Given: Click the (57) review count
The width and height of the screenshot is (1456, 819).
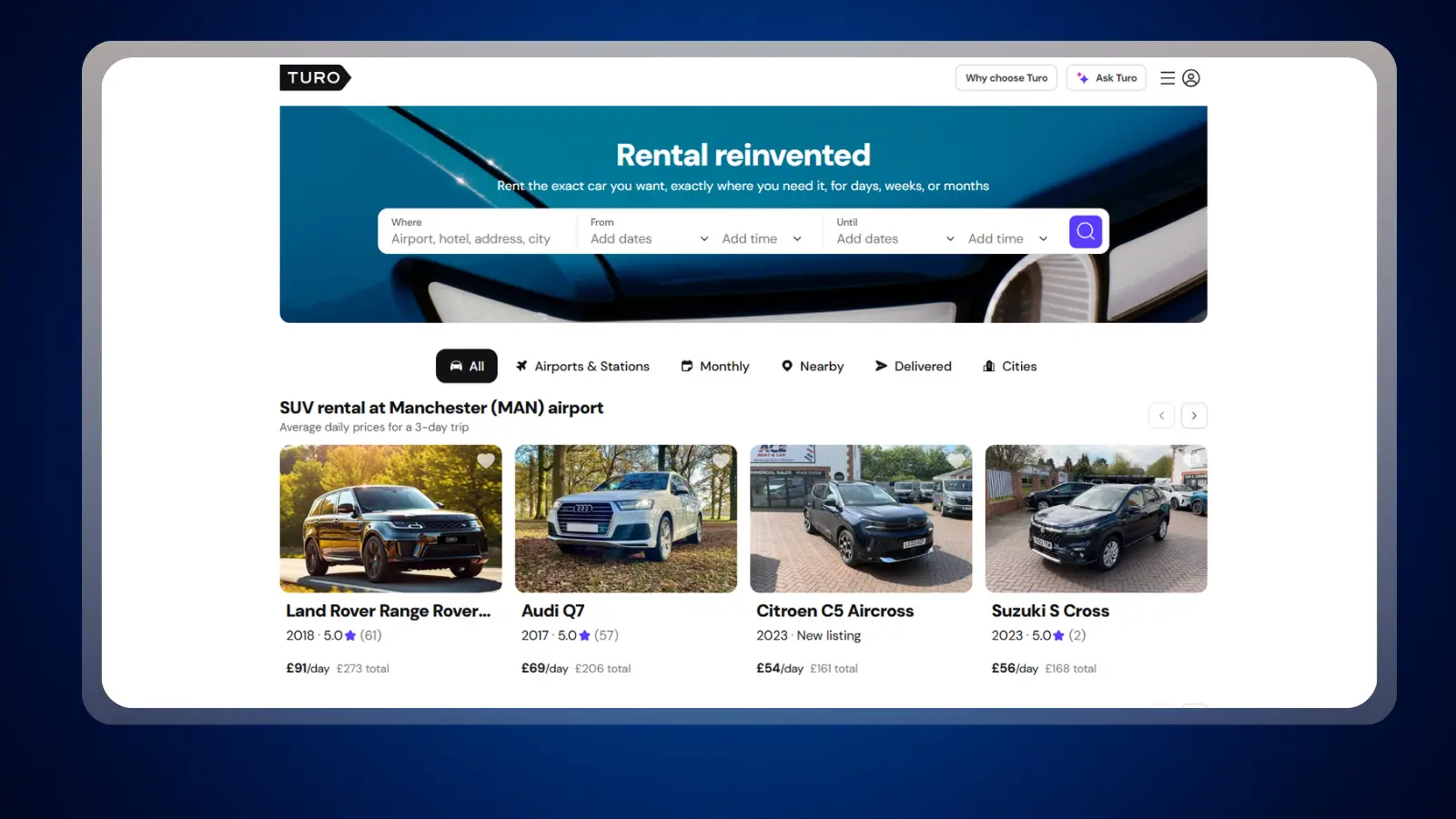Looking at the screenshot, I should 606,635.
